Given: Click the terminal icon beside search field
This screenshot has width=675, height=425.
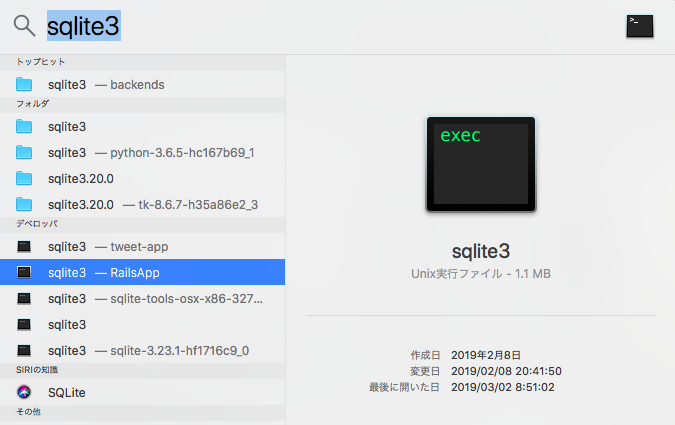Looking at the screenshot, I should pyautogui.click(x=640, y=27).
